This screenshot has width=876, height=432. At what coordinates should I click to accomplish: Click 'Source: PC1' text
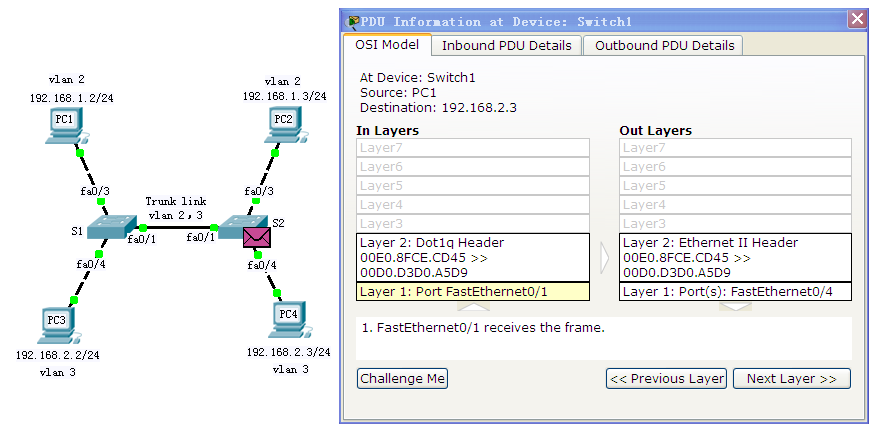coord(398,93)
